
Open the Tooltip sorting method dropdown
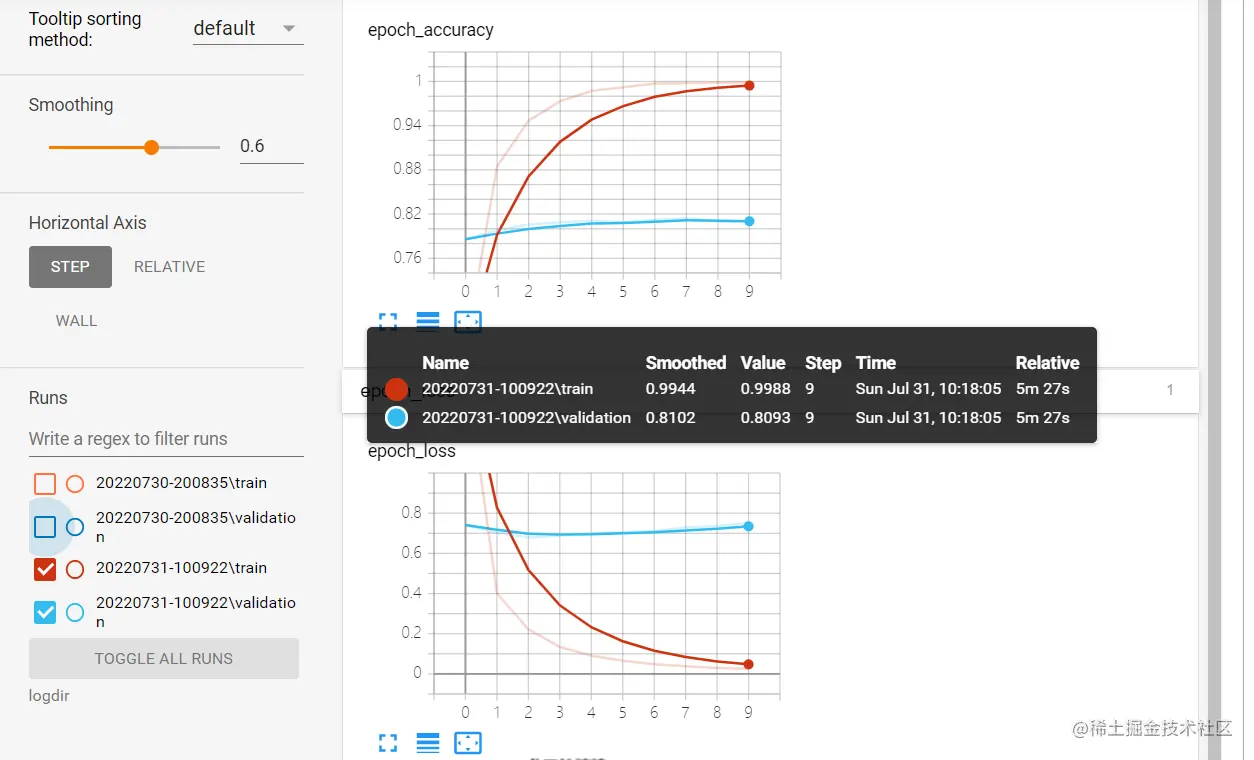point(248,29)
